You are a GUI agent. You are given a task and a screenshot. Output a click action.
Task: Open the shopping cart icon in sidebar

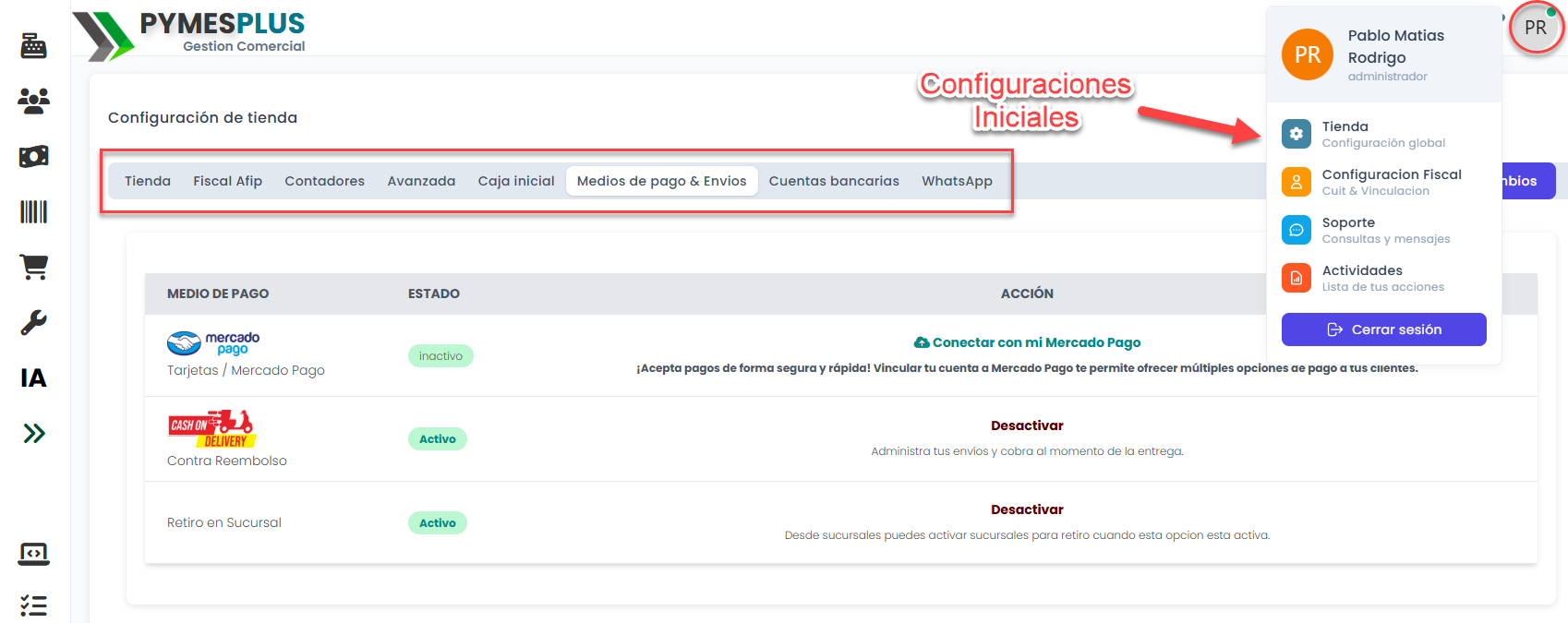33,267
